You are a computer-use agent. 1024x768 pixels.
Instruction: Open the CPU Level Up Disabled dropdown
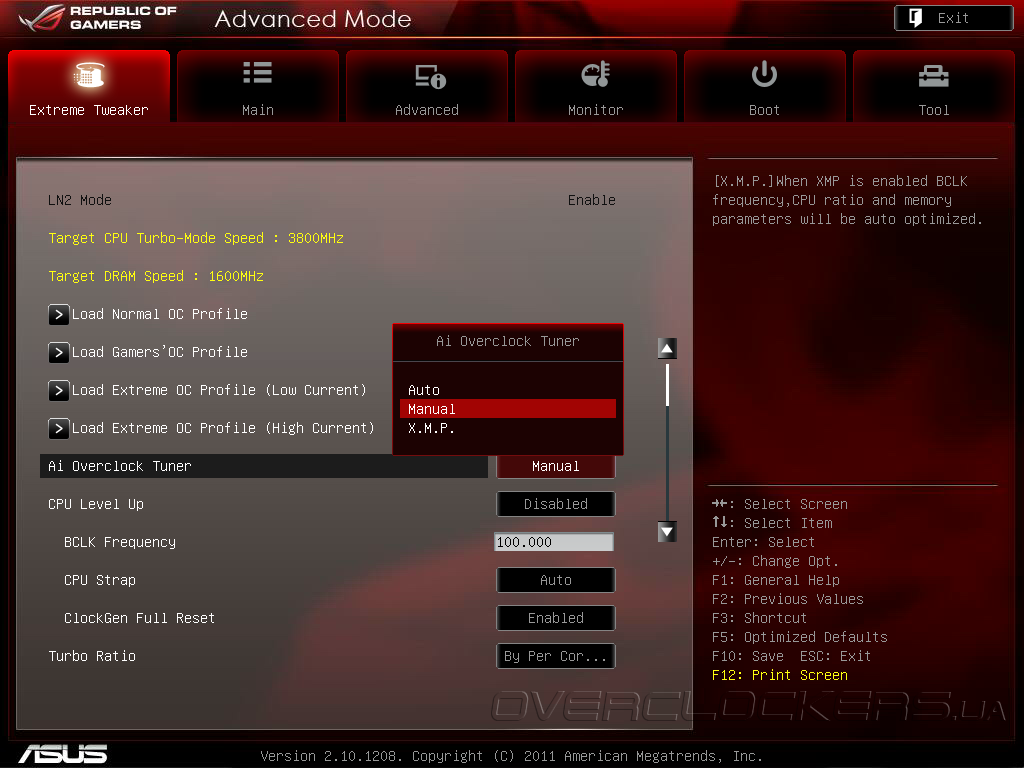coord(556,504)
